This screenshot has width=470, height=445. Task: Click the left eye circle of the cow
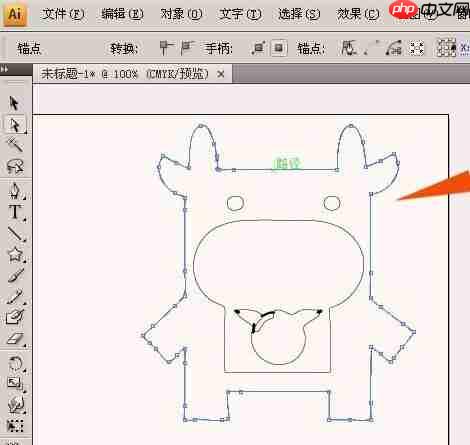point(235,203)
